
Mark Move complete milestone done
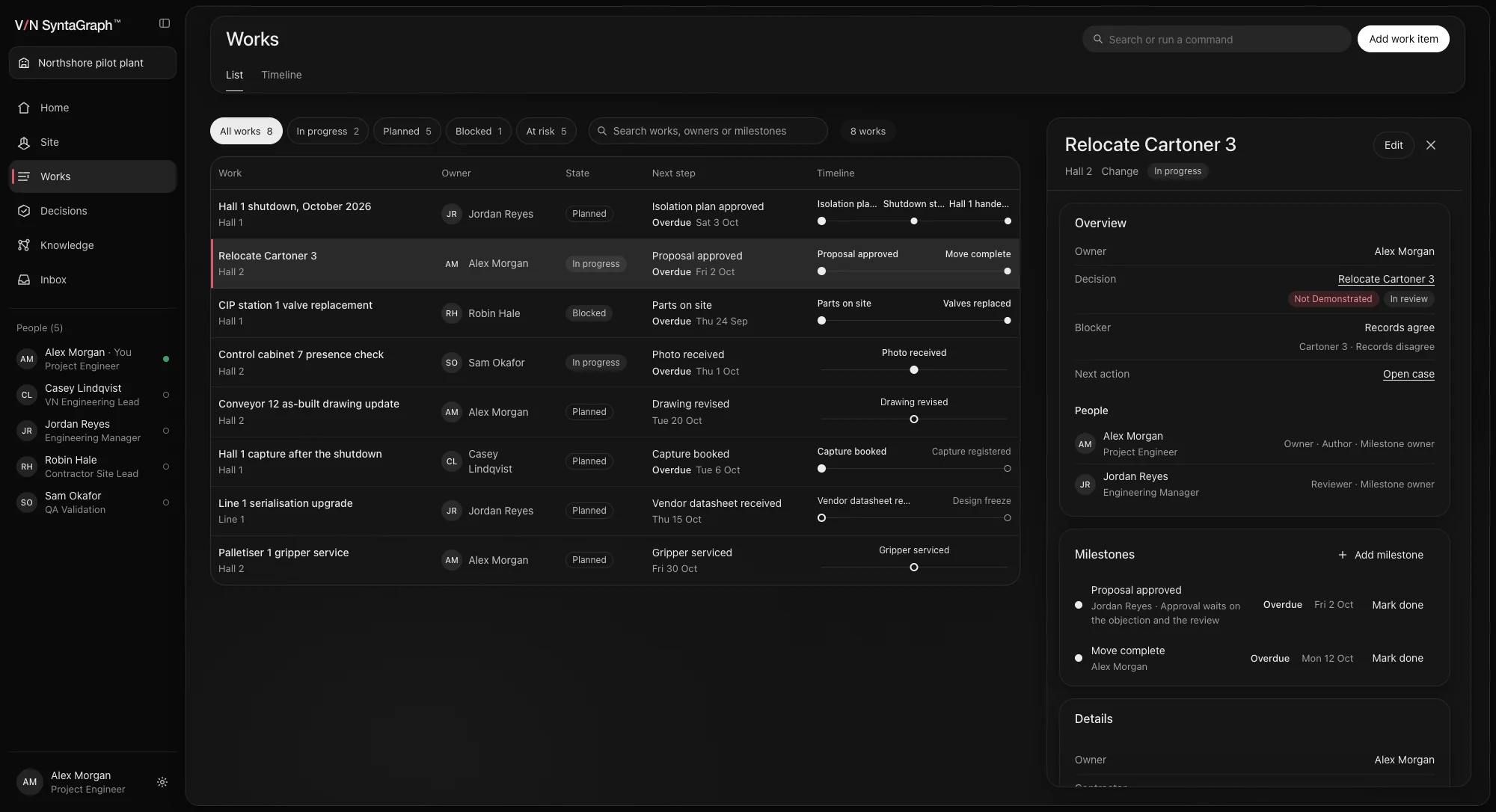click(1397, 658)
